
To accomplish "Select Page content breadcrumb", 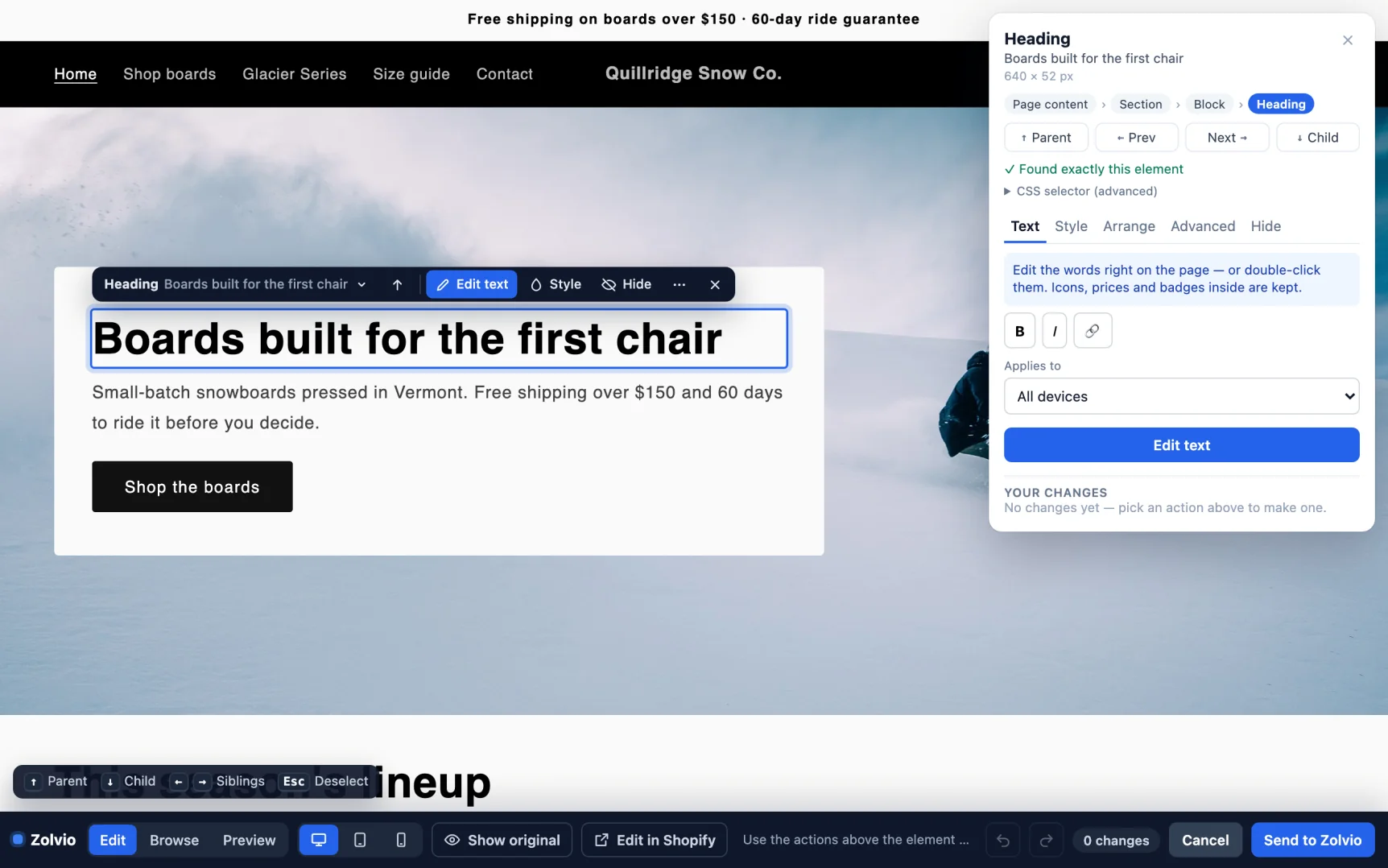I will 1050,104.
